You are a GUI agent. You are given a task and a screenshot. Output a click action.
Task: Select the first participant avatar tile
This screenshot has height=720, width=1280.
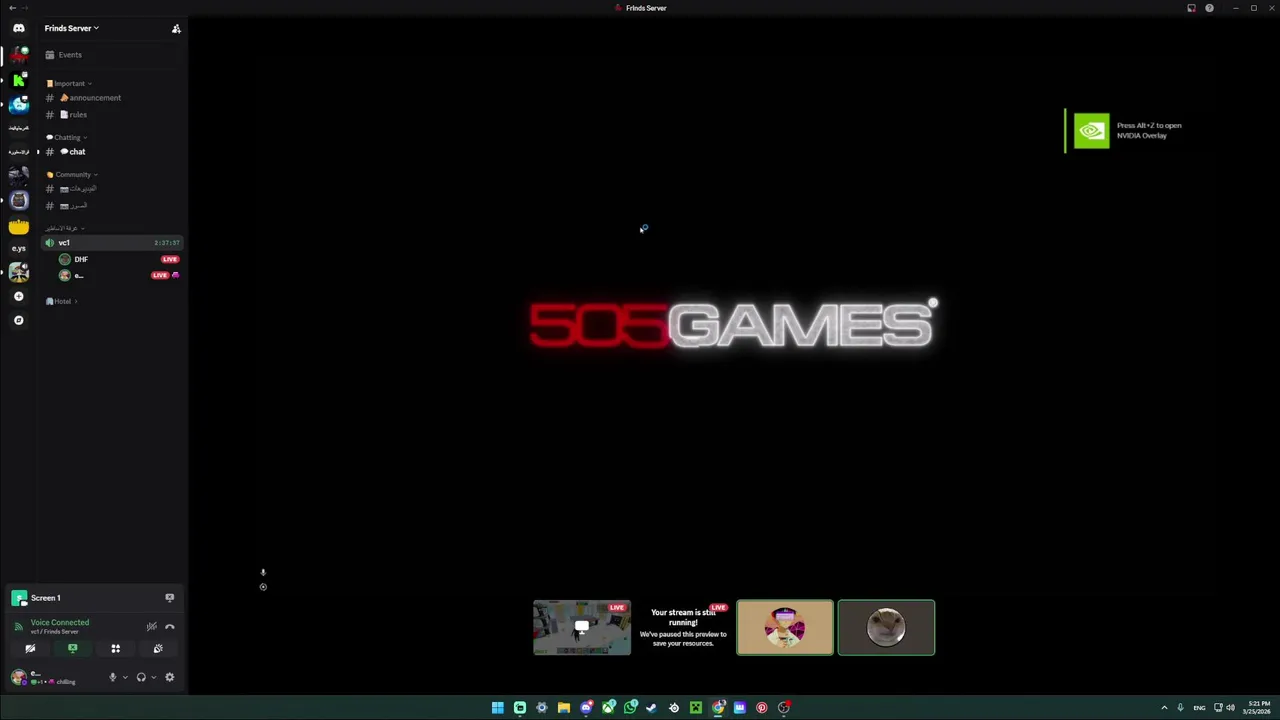click(785, 628)
